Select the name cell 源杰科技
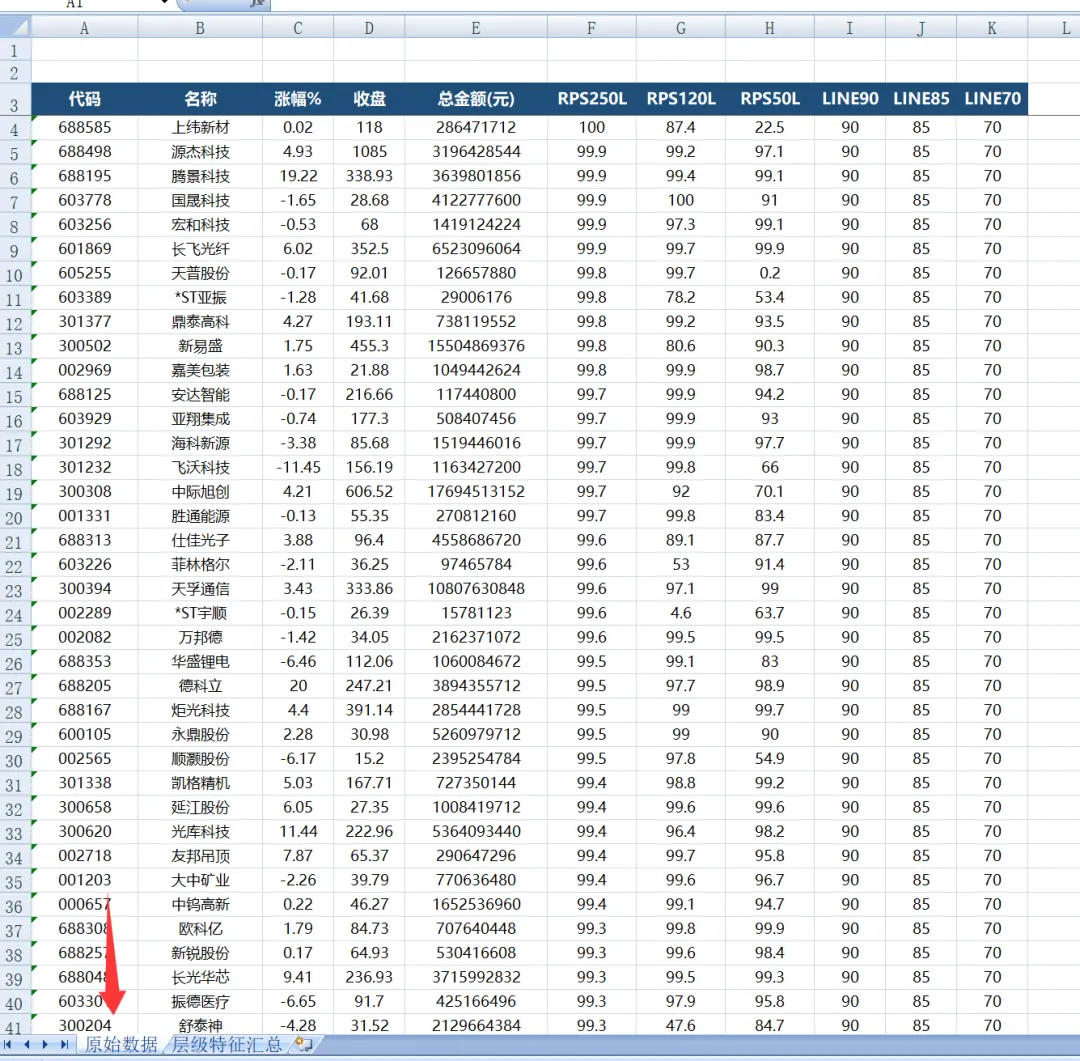This screenshot has height=1061, width=1080. pyautogui.click(x=200, y=152)
